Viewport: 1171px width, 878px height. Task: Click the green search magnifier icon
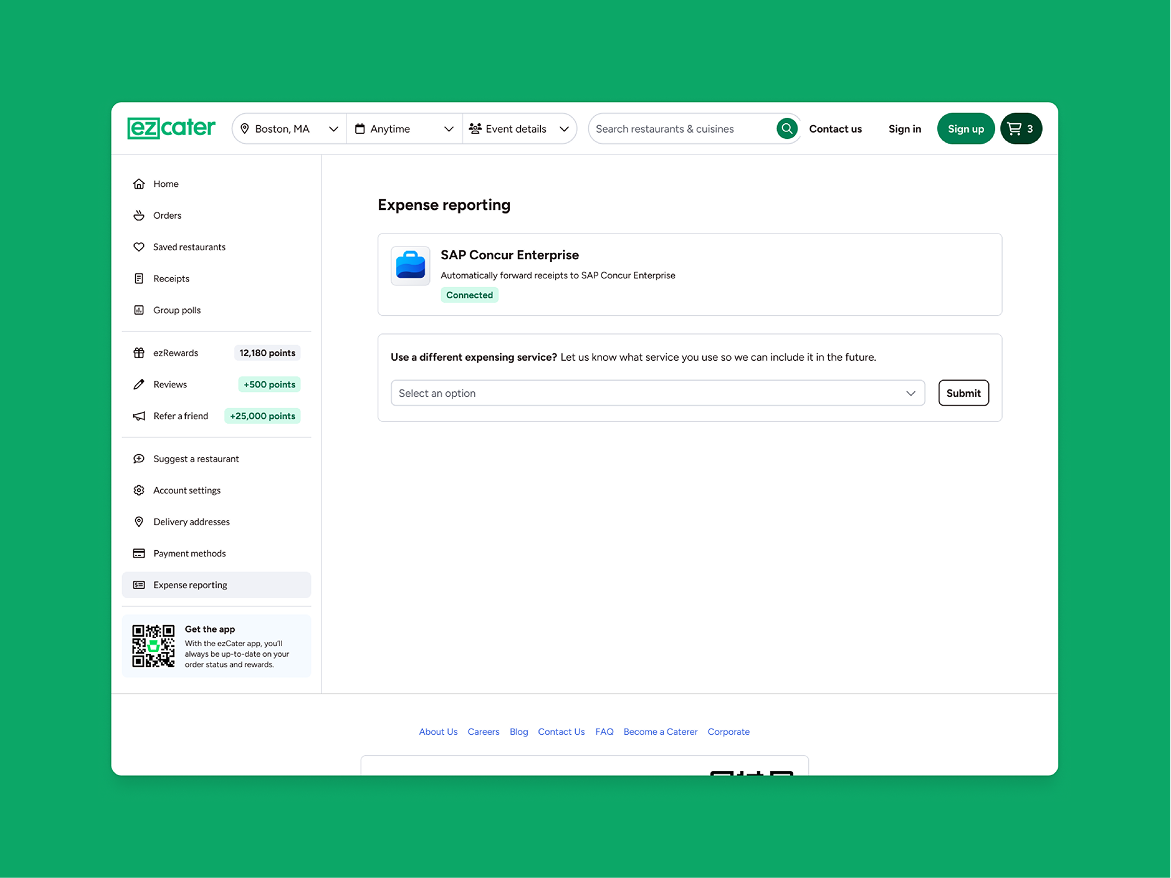click(x=787, y=128)
